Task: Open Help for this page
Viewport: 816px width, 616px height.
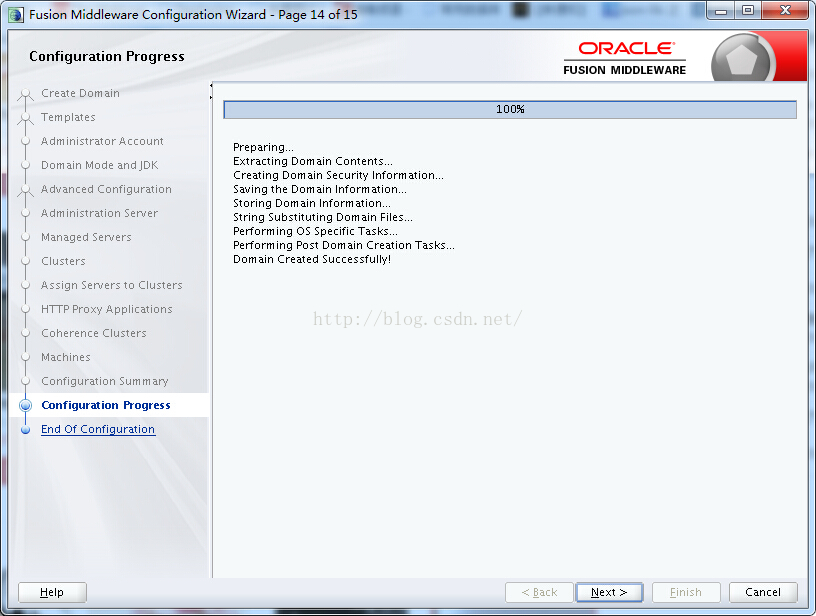Action: click(52, 592)
